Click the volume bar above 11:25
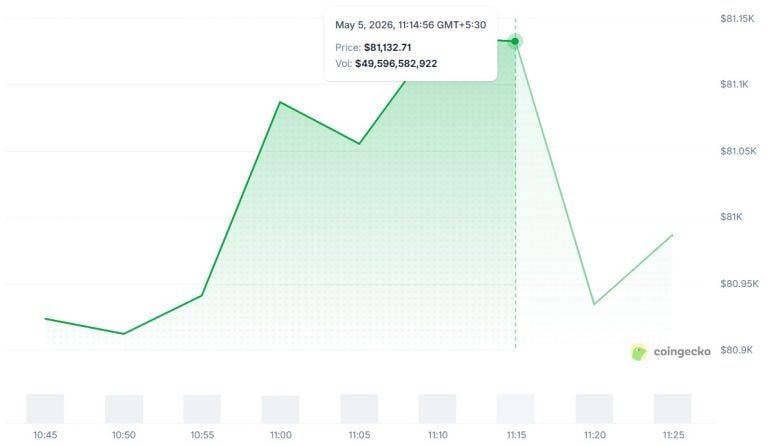 [x=672, y=408]
